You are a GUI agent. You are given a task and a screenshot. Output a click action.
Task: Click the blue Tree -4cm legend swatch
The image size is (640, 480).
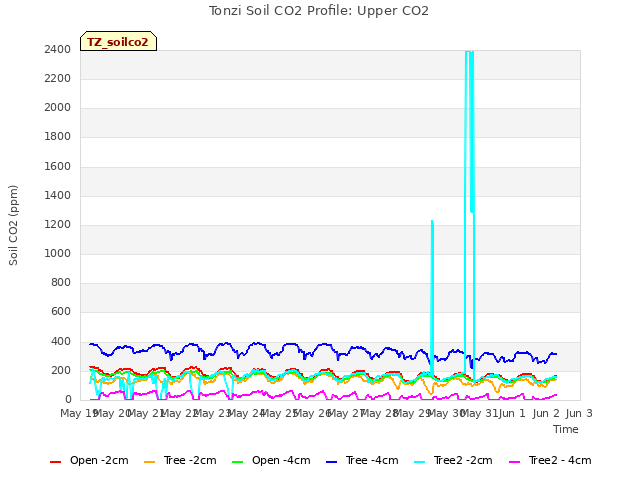pyautogui.click(x=332, y=462)
